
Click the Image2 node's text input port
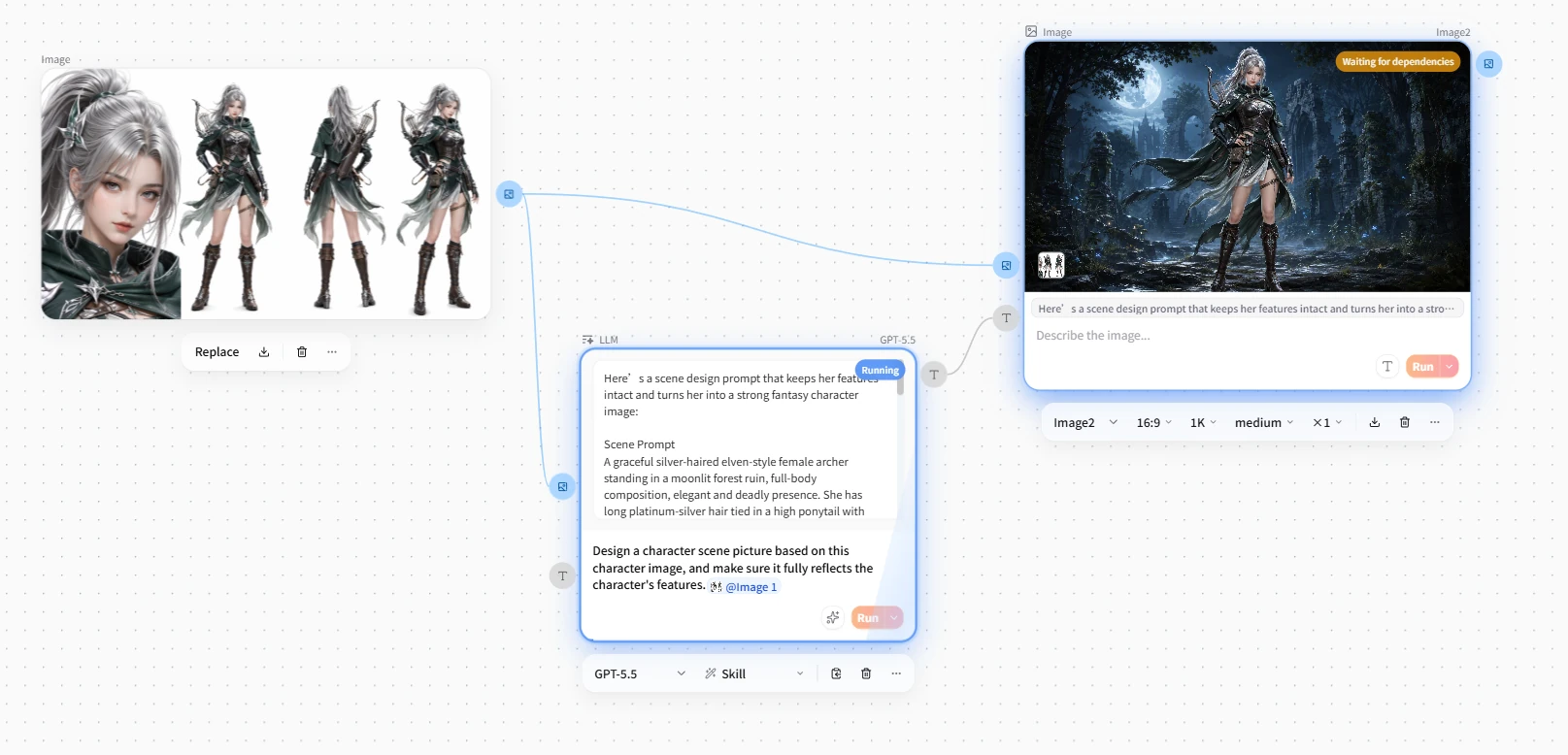click(x=1006, y=318)
